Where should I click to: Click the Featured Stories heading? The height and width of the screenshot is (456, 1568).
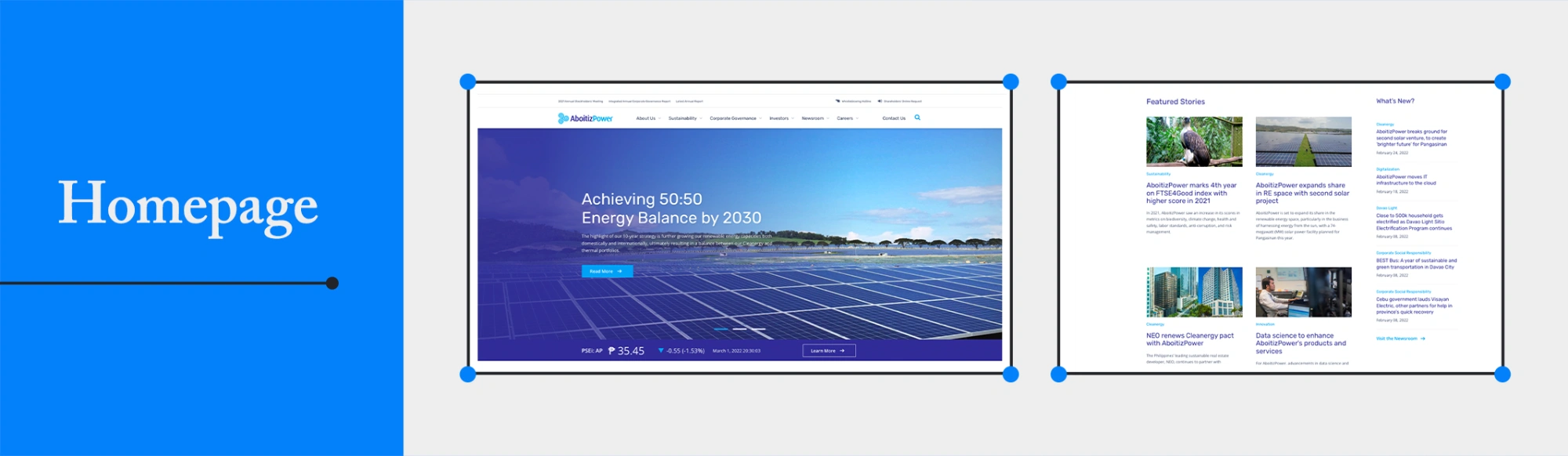coord(1175,102)
